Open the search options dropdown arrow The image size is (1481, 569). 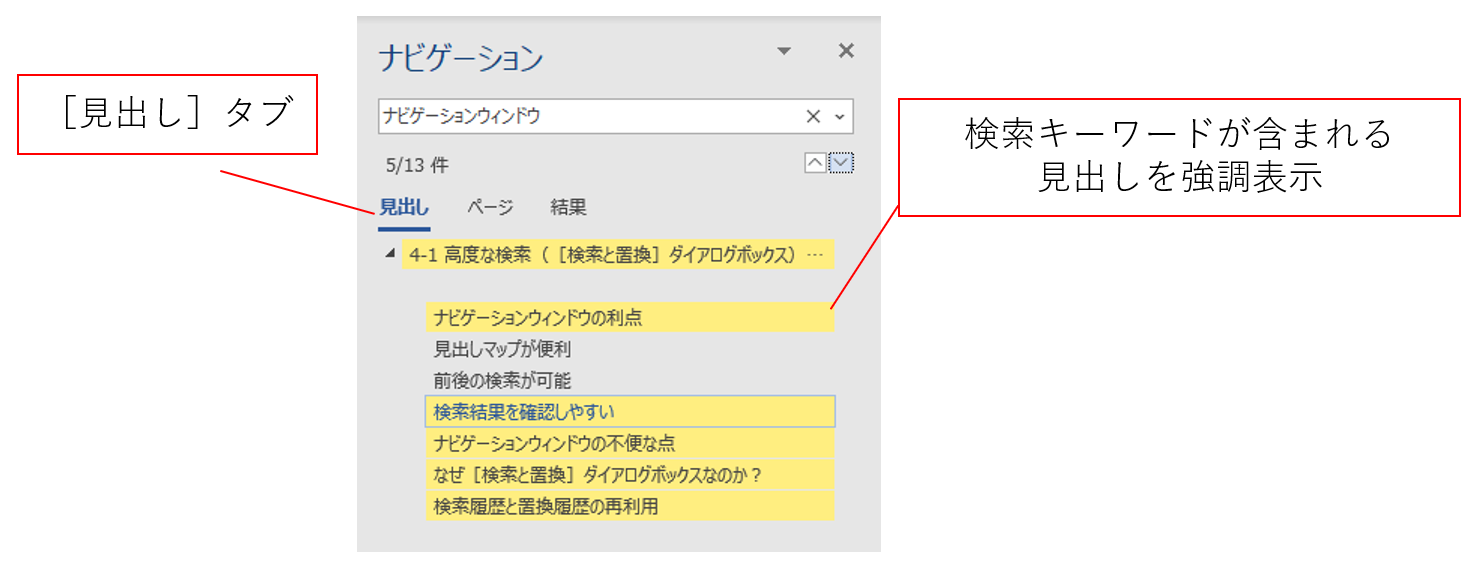[840, 117]
